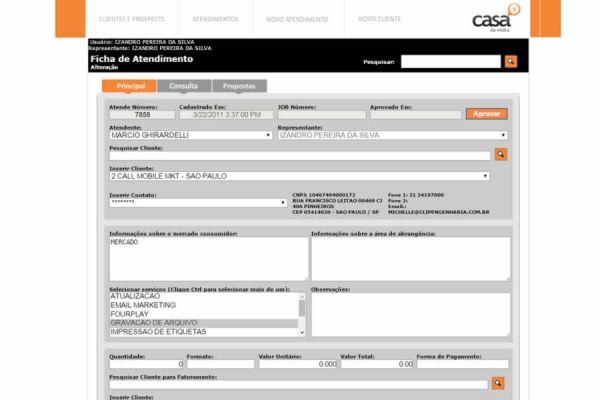This screenshot has width=600, height=400.
Task: Click the Forma de Pagamento field
Action: click(463, 364)
